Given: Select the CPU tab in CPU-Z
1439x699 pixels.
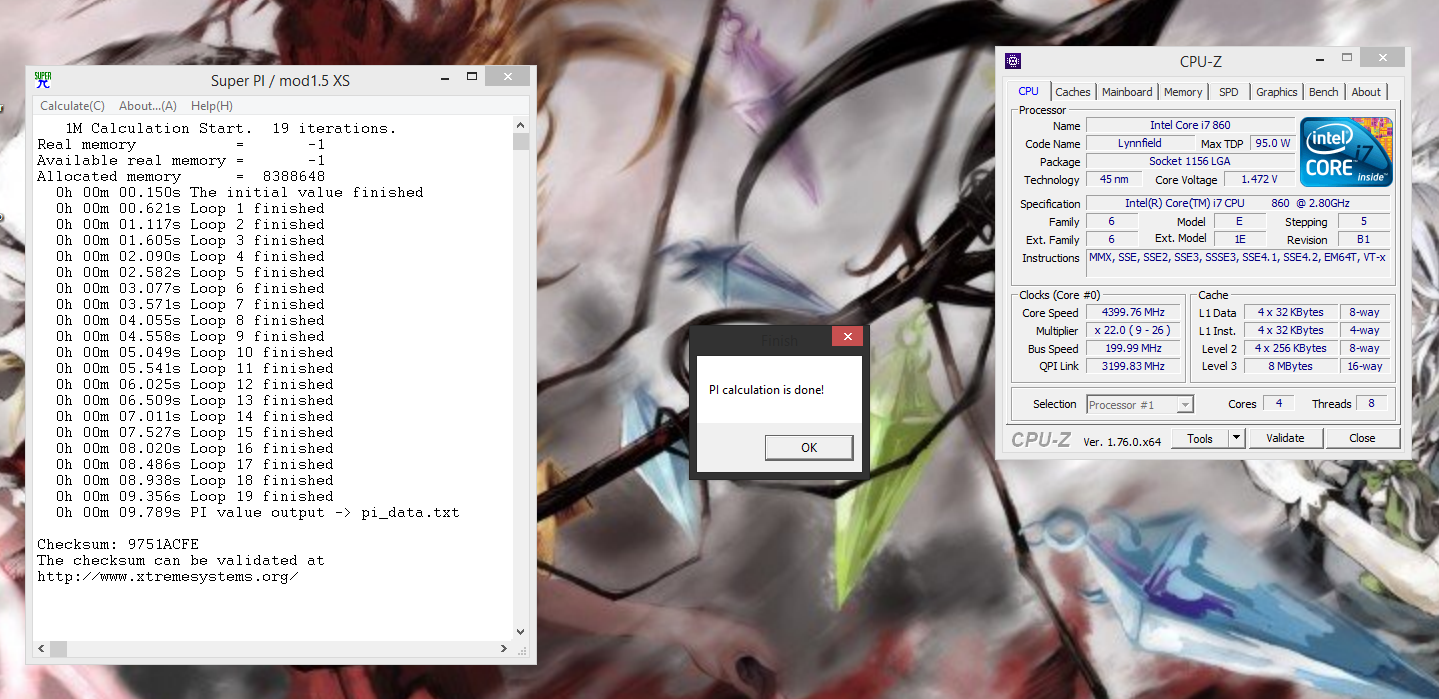Looking at the screenshot, I should point(1029,91).
